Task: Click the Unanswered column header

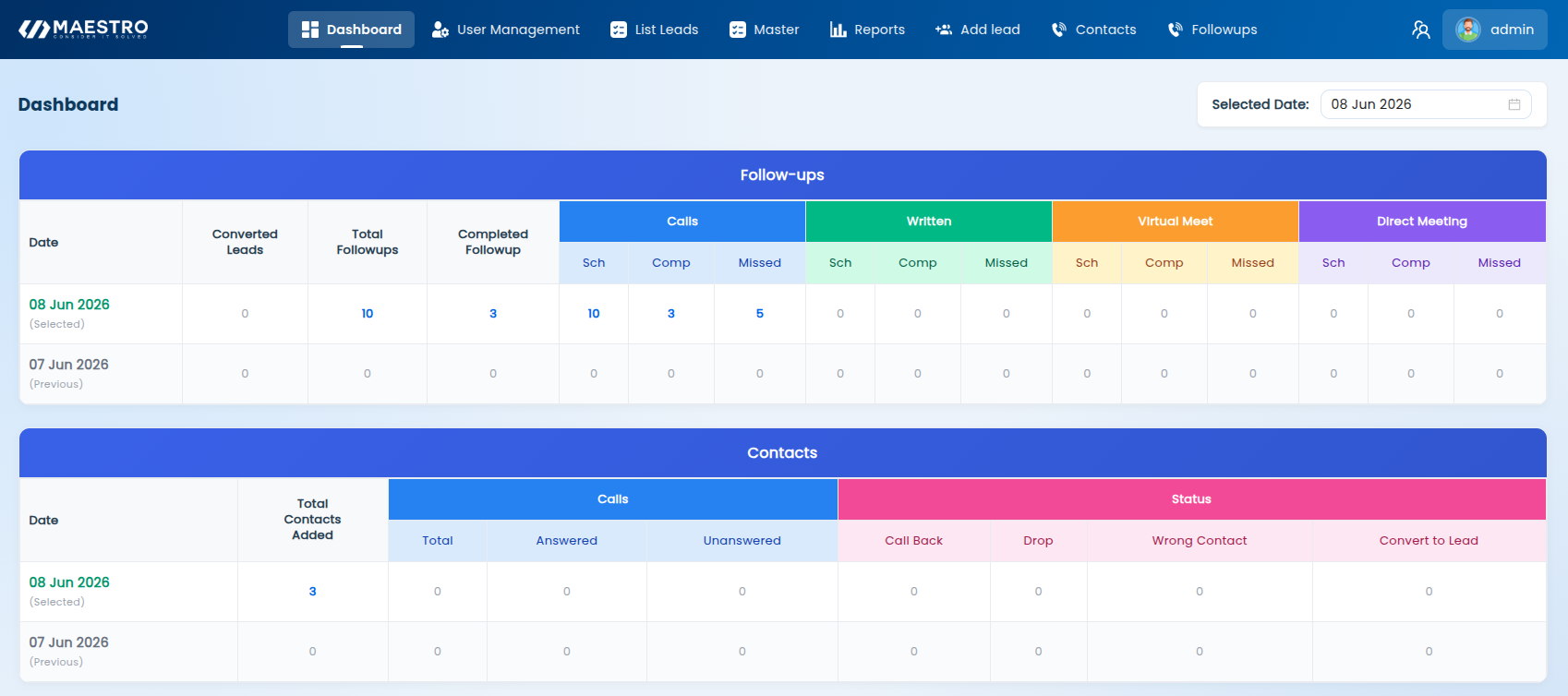Action: (742, 541)
